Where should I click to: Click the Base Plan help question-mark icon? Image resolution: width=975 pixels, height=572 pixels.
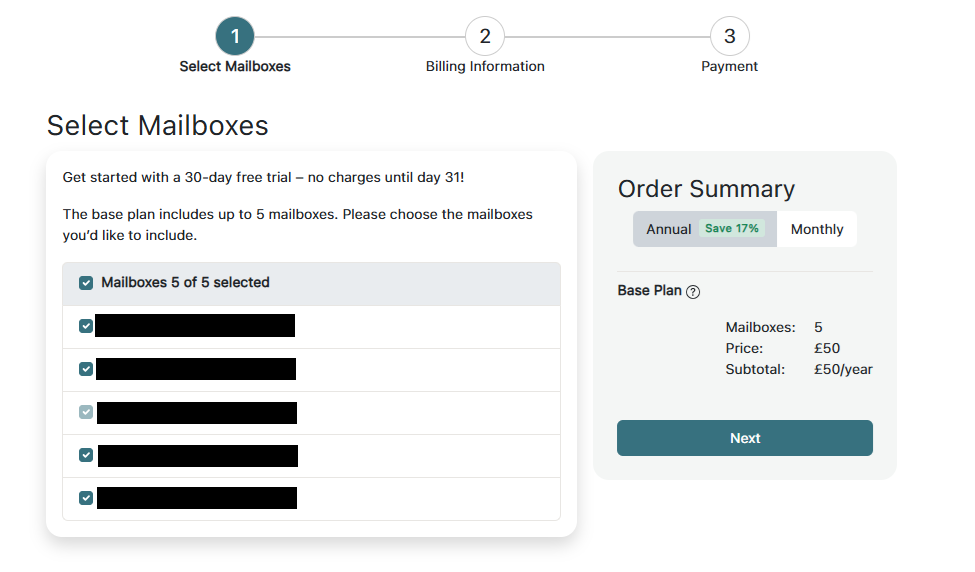[693, 292]
